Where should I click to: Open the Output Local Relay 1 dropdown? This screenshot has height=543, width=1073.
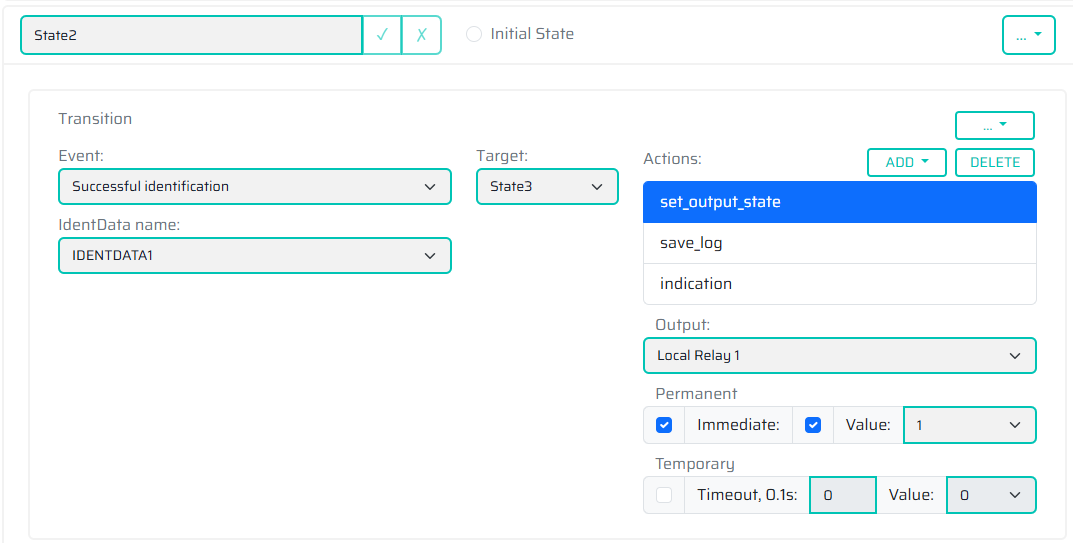click(x=840, y=355)
